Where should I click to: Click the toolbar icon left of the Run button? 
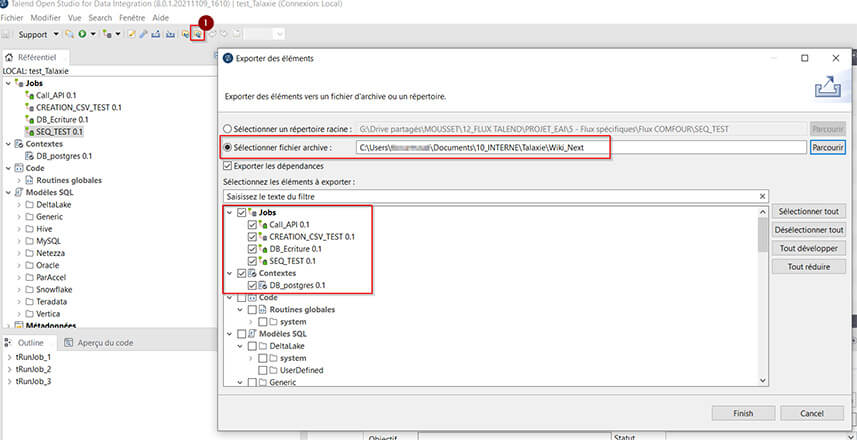[69, 34]
